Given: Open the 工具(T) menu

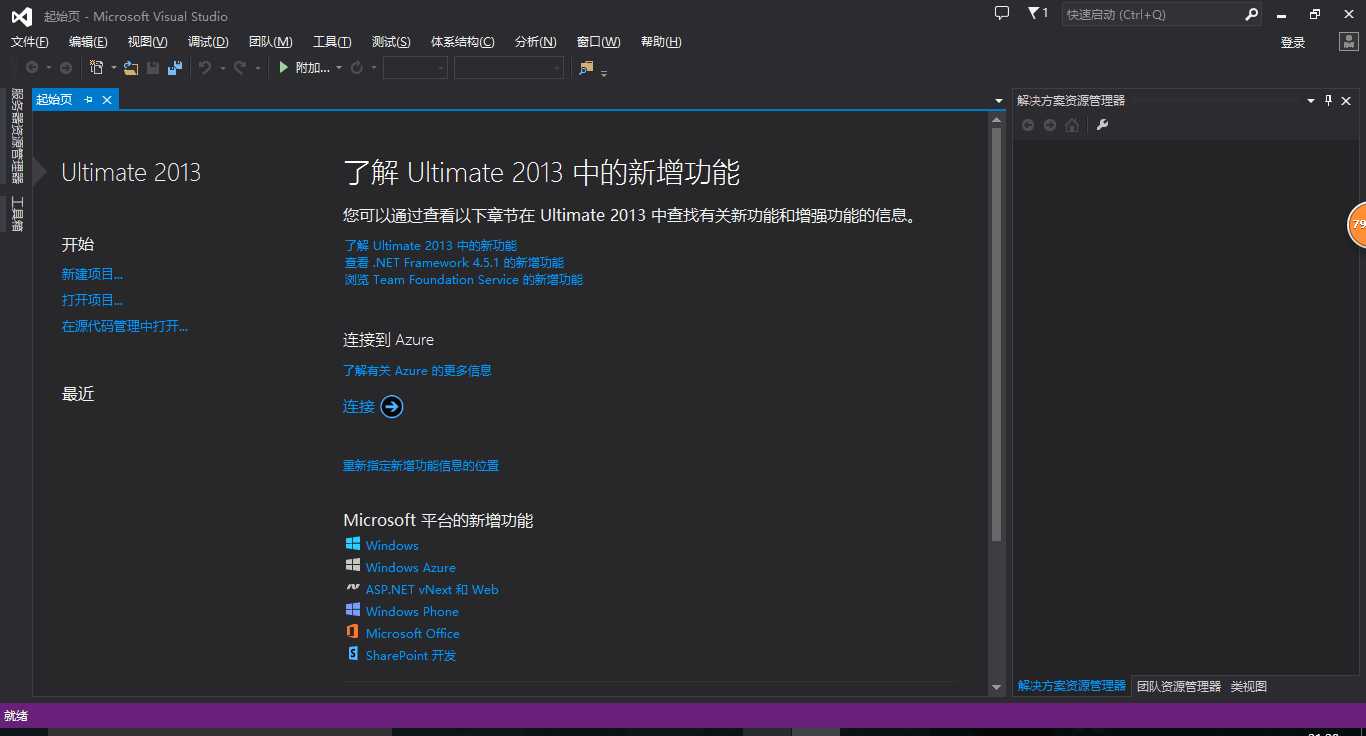Looking at the screenshot, I should 332,41.
